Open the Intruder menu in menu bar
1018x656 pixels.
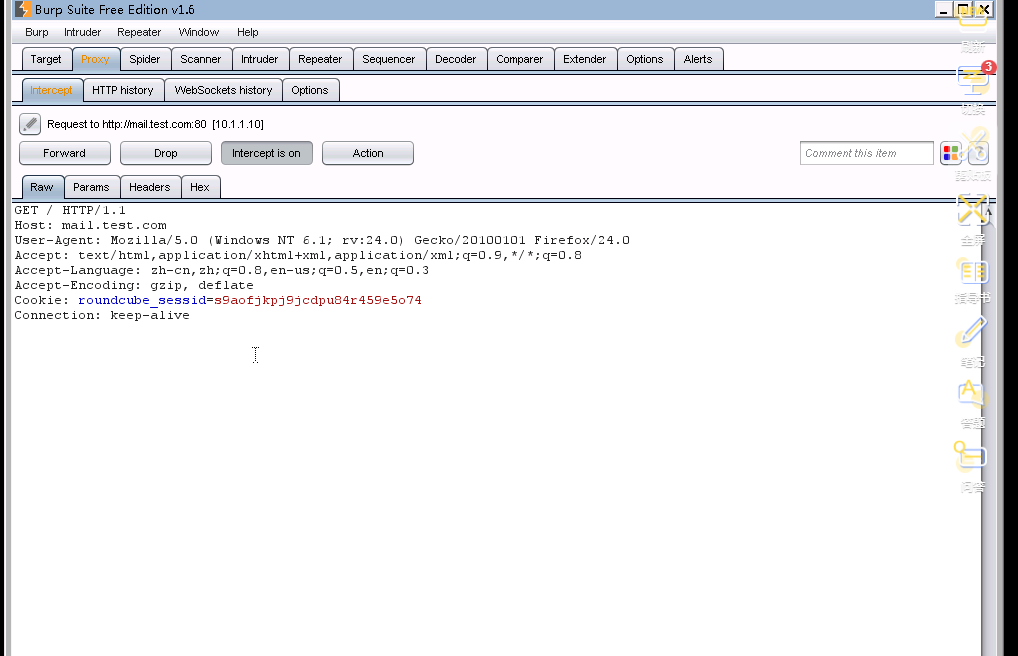[82, 32]
